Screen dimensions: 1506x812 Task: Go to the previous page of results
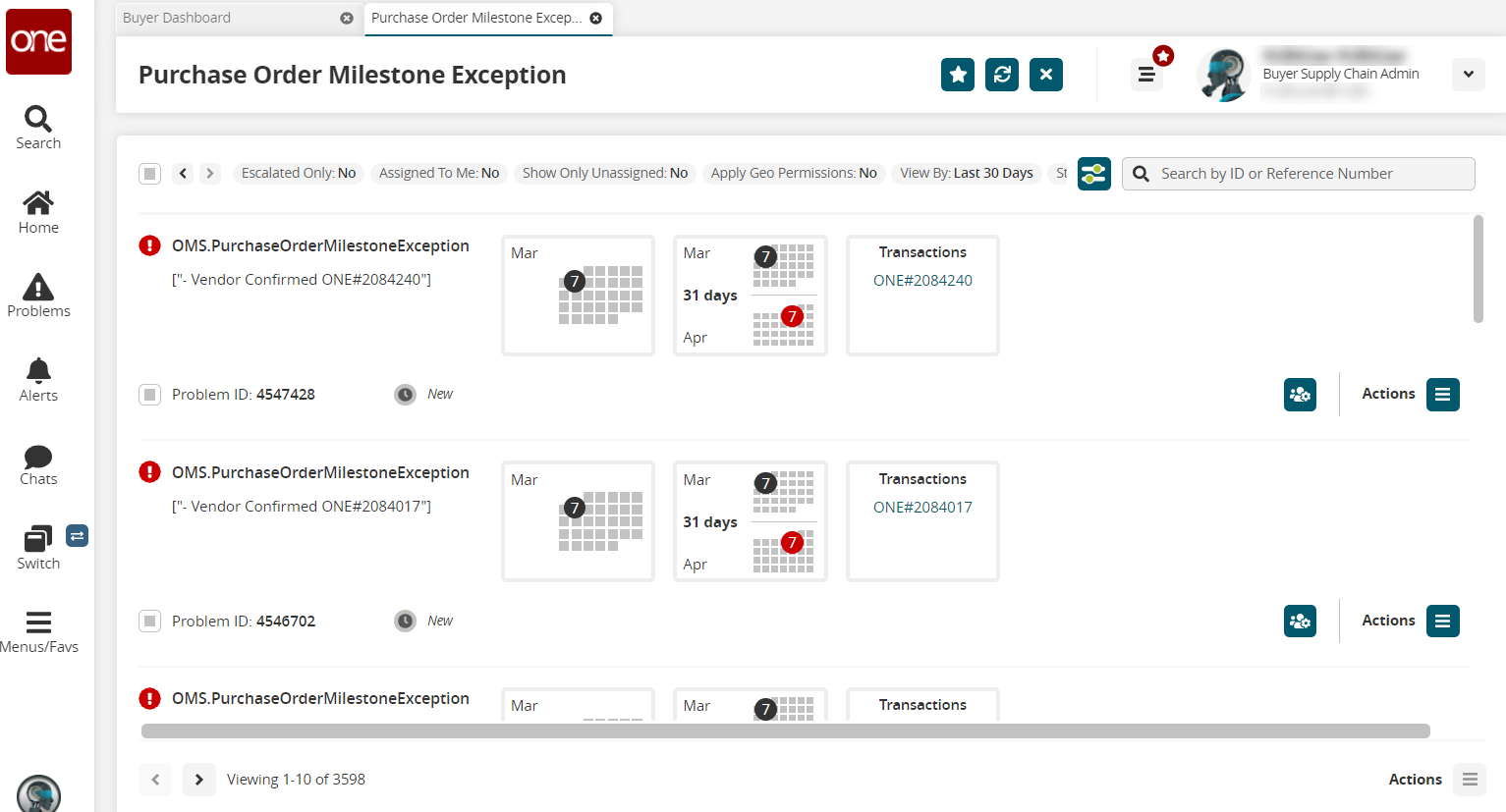pyautogui.click(x=155, y=780)
